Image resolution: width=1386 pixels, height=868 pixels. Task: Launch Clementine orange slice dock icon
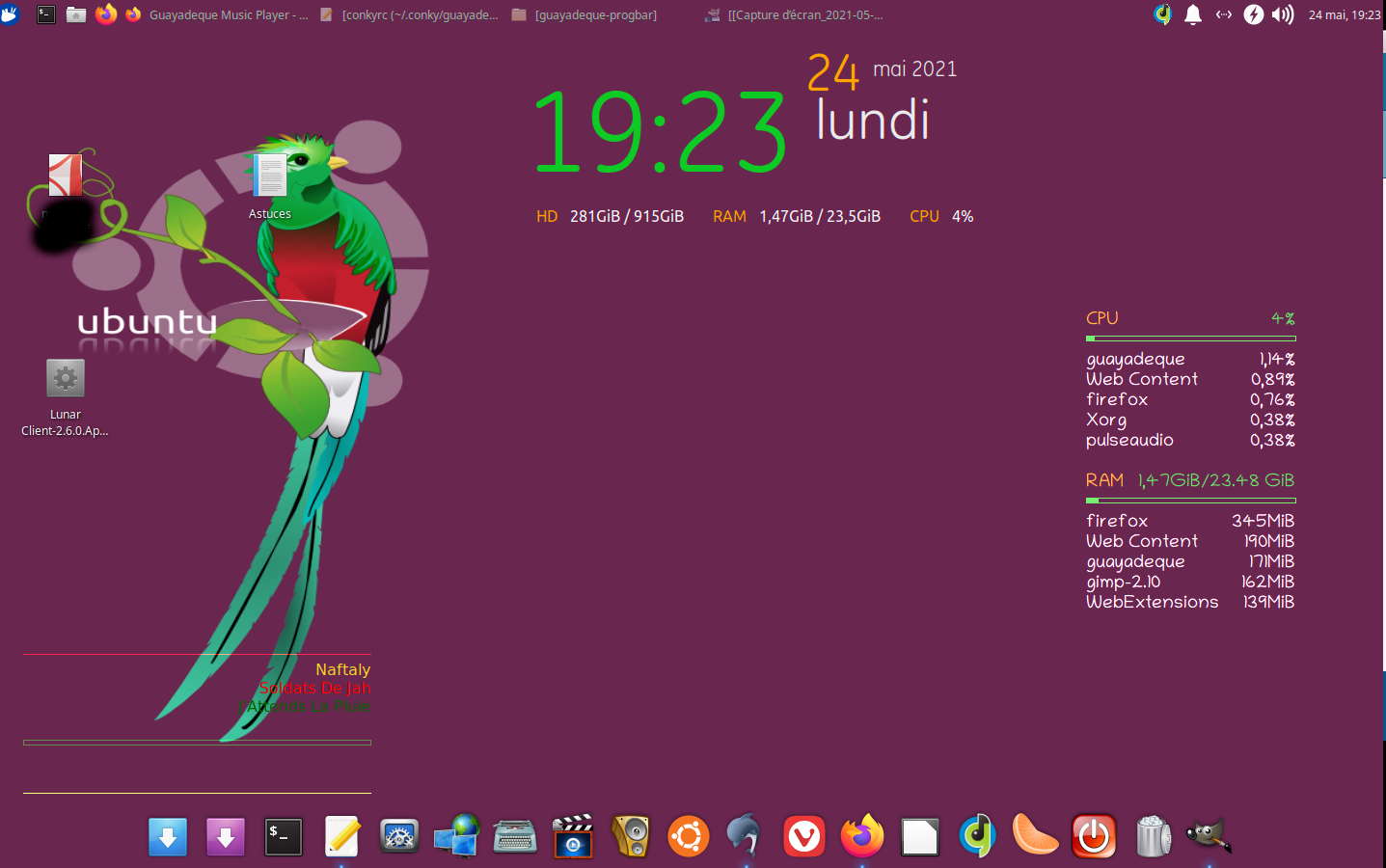1035,834
